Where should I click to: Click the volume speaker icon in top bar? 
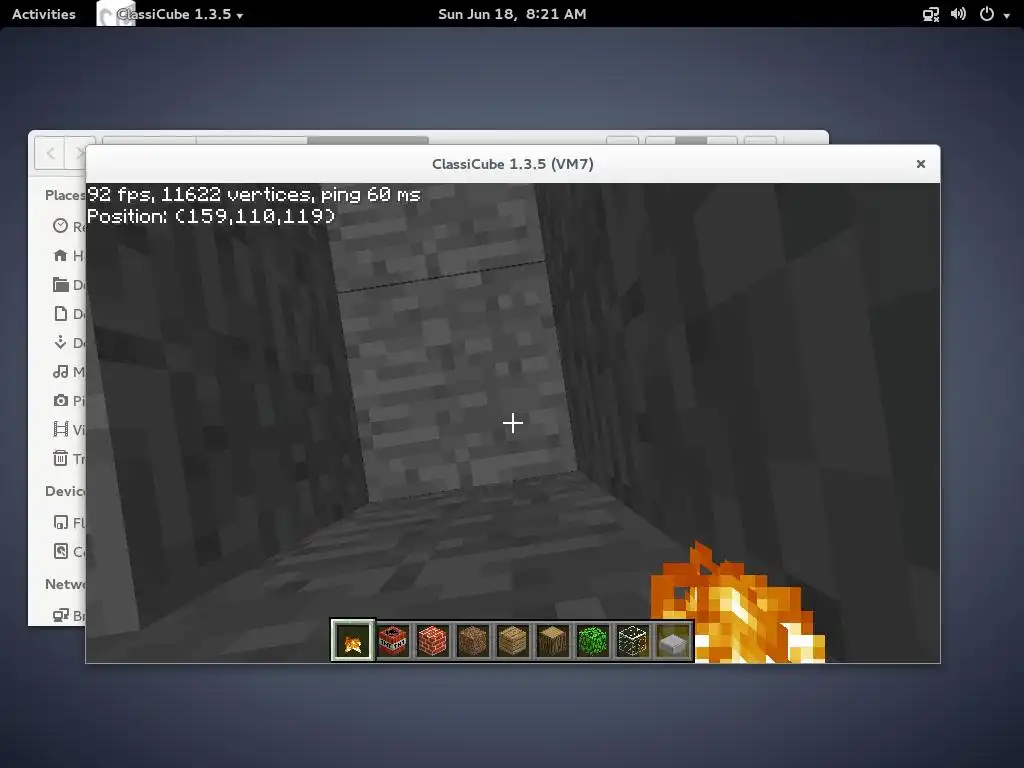[x=958, y=14]
